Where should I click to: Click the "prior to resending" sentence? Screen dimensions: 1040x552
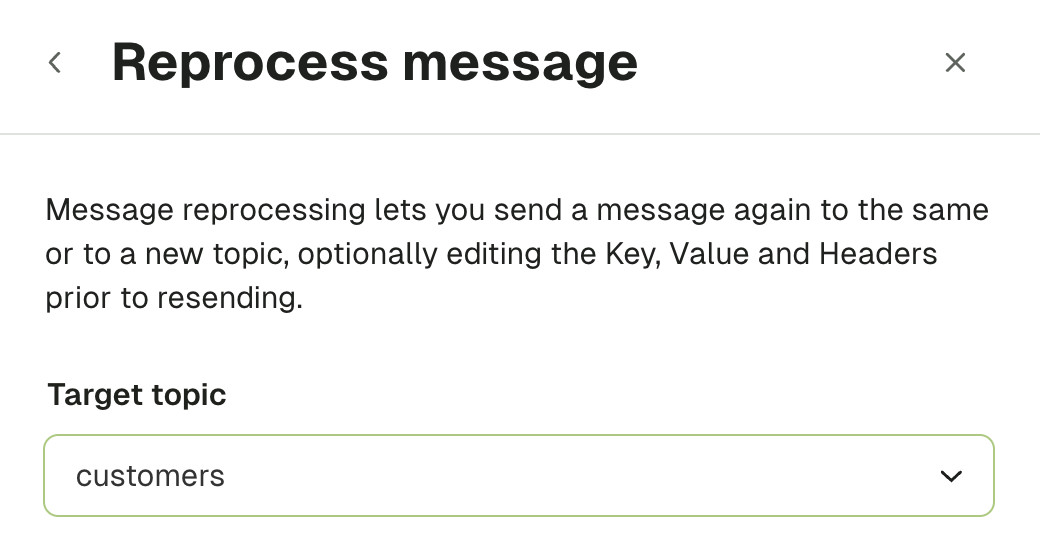[x=174, y=298]
